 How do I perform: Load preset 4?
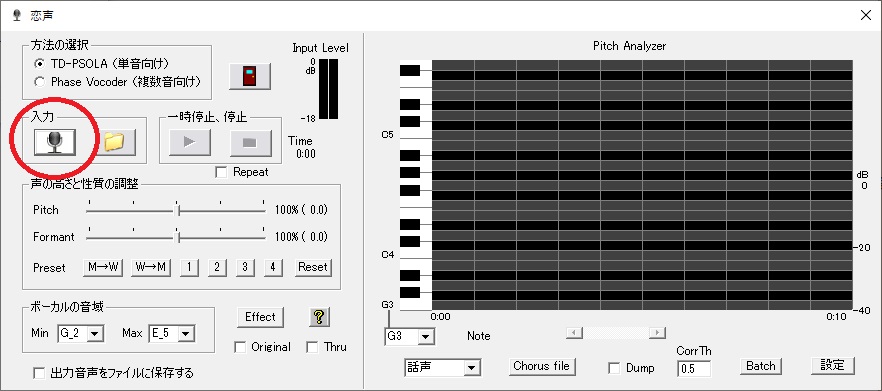click(x=273, y=267)
